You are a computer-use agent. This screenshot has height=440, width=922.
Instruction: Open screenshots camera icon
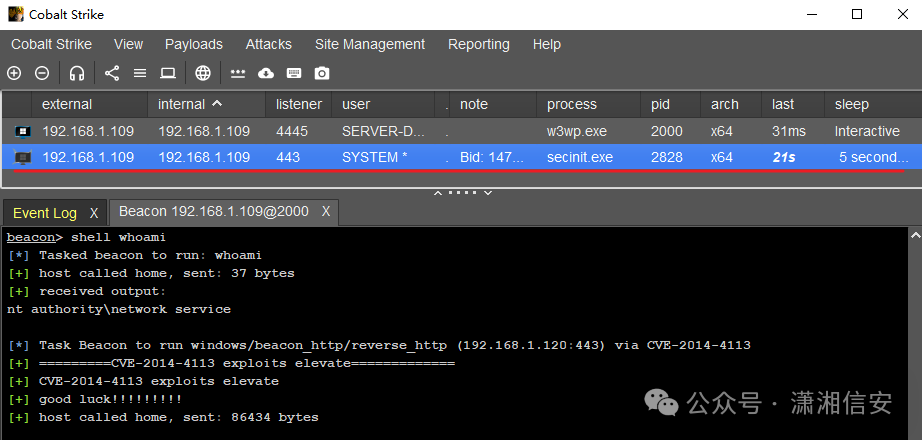point(322,73)
